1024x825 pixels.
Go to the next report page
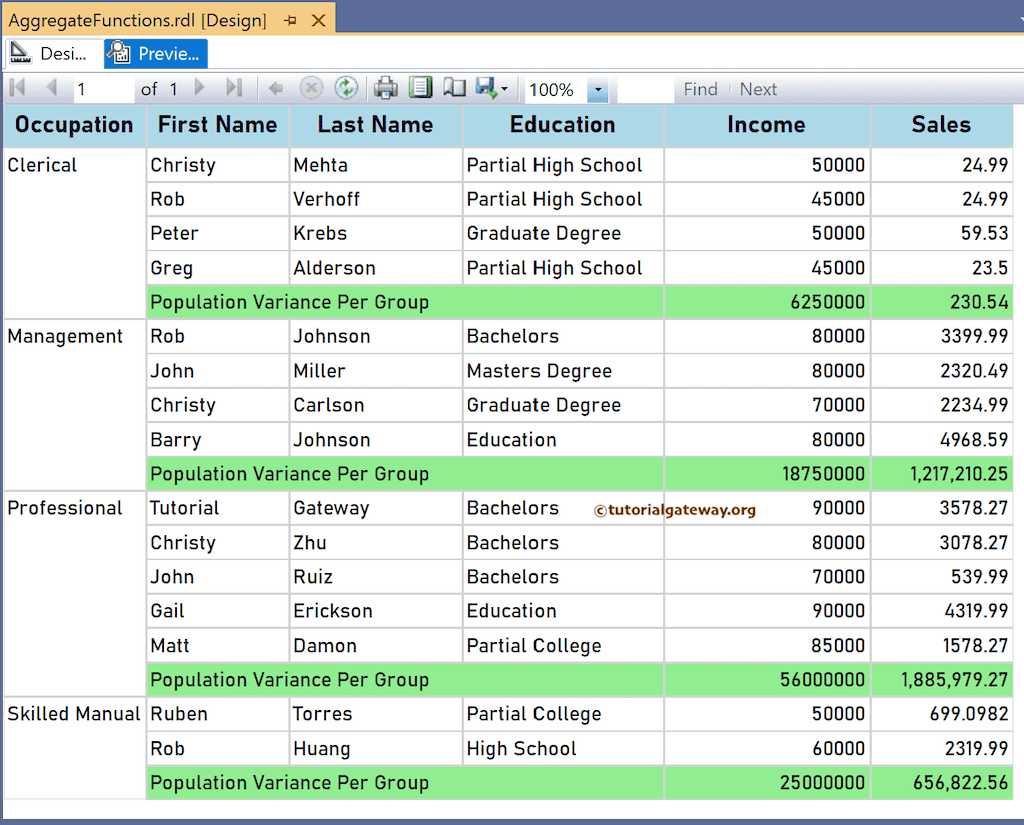(198, 88)
